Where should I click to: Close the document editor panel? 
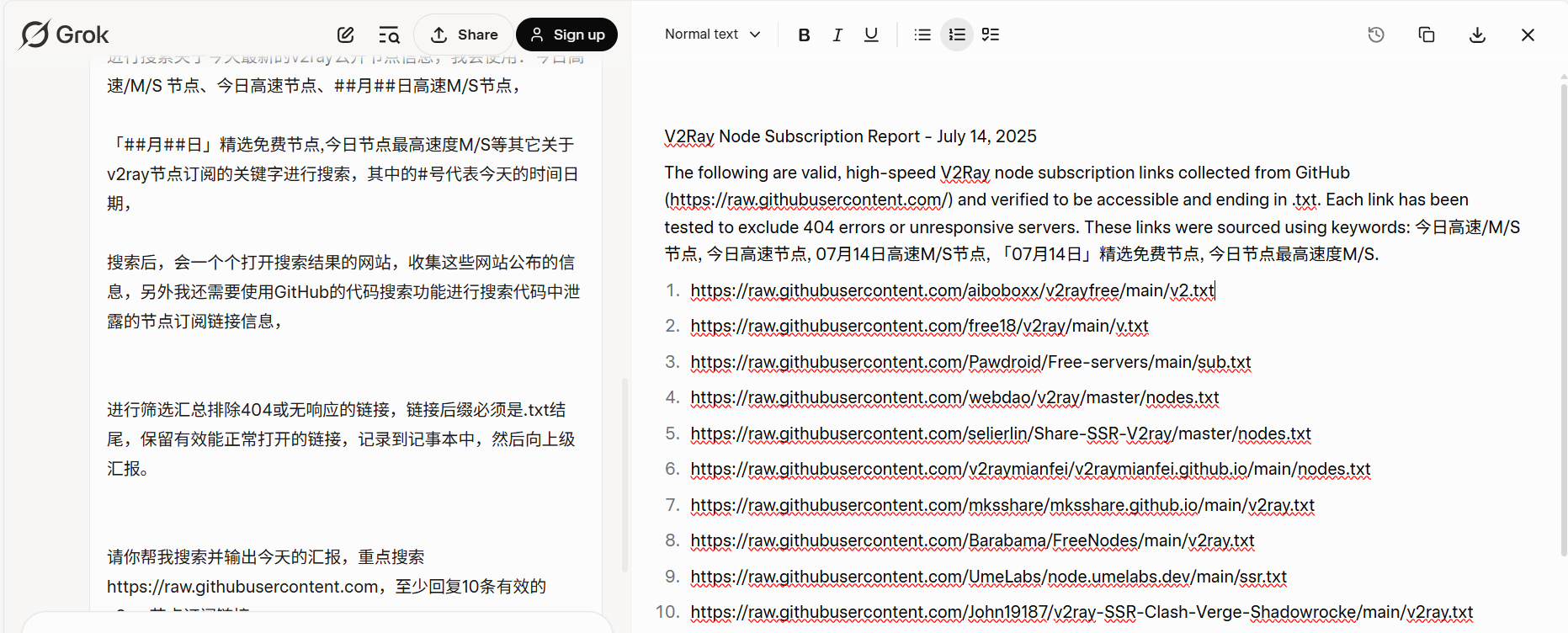pos(1528,35)
